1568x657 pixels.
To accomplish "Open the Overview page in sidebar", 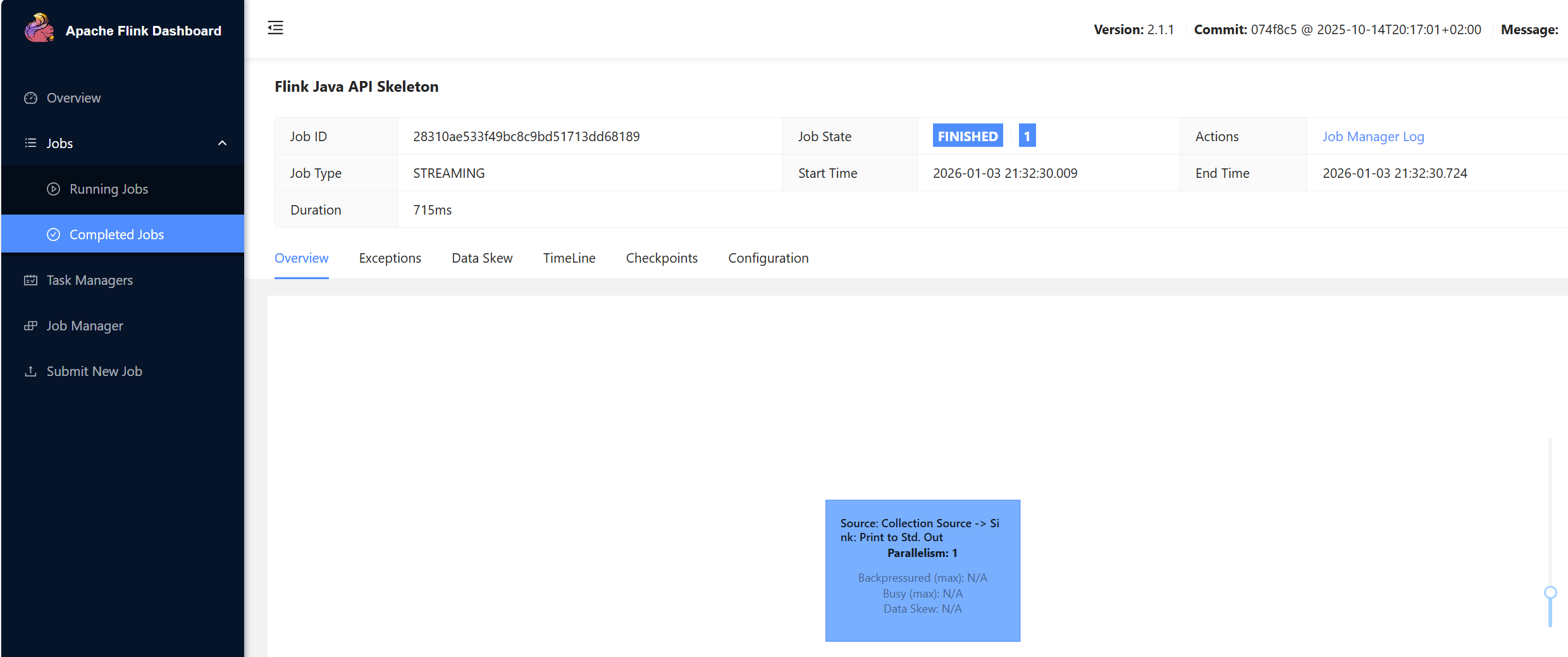I will pos(123,98).
